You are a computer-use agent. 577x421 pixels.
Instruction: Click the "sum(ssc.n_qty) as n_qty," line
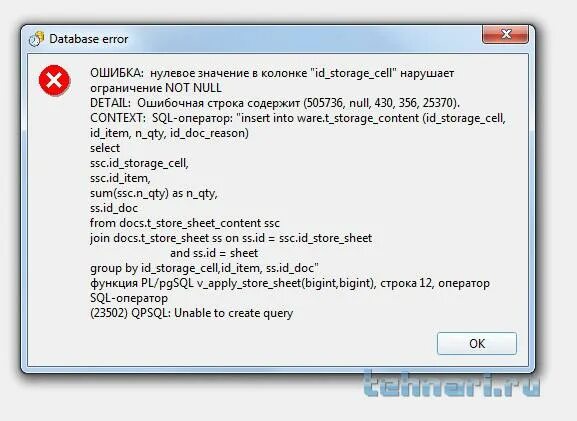pyautogui.click(x=154, y=193)
